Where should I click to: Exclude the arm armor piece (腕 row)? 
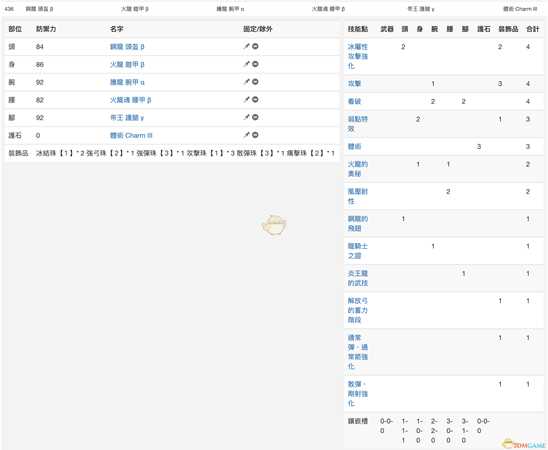point(255,82)
